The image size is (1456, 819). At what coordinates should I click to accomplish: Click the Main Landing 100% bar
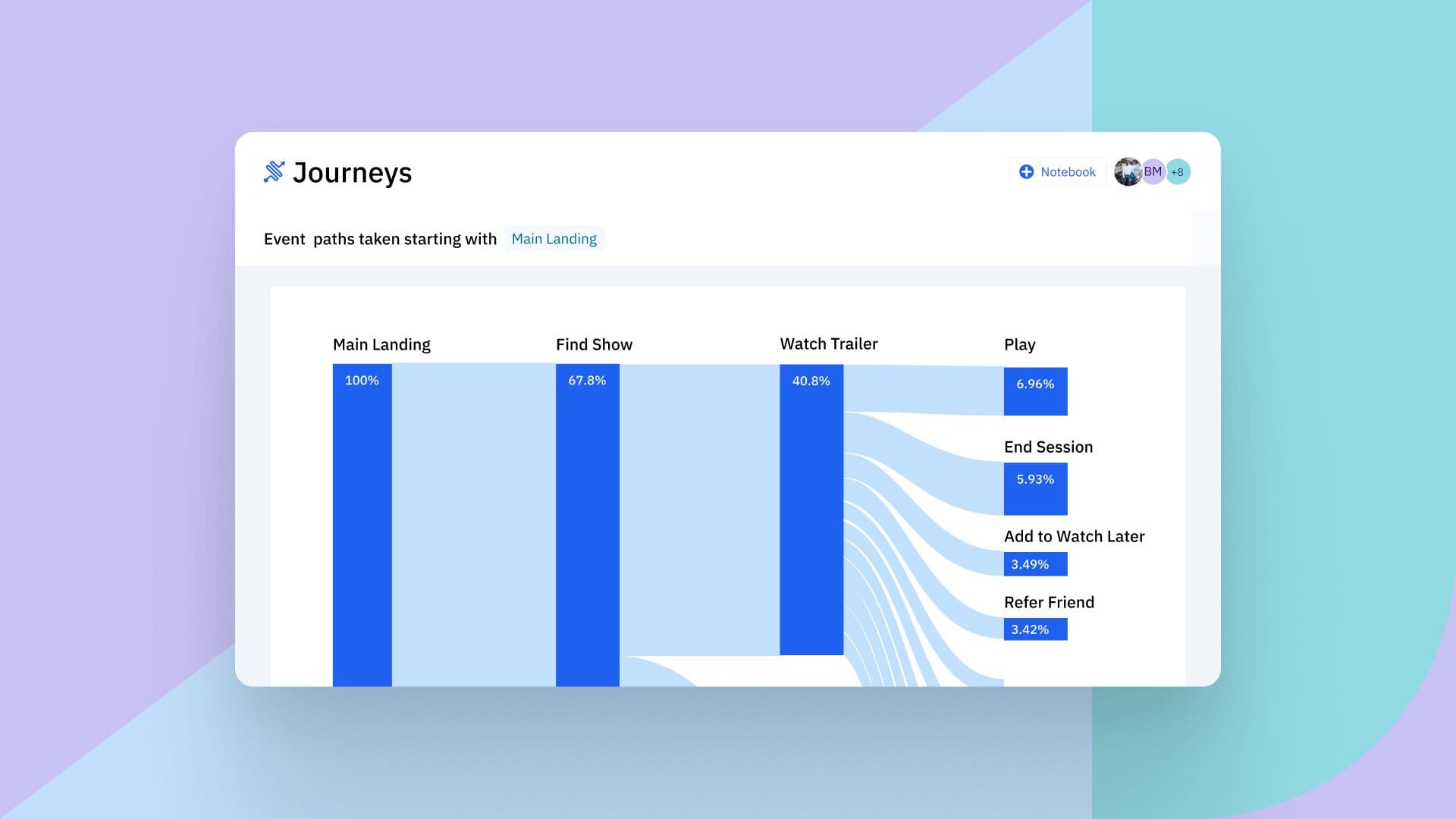362,523
